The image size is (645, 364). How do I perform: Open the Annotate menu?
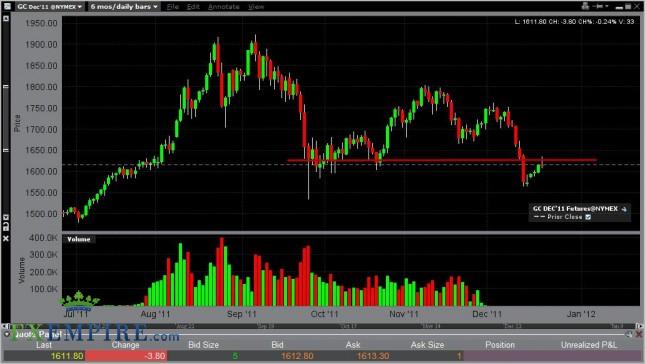click(x=224, y=7)
